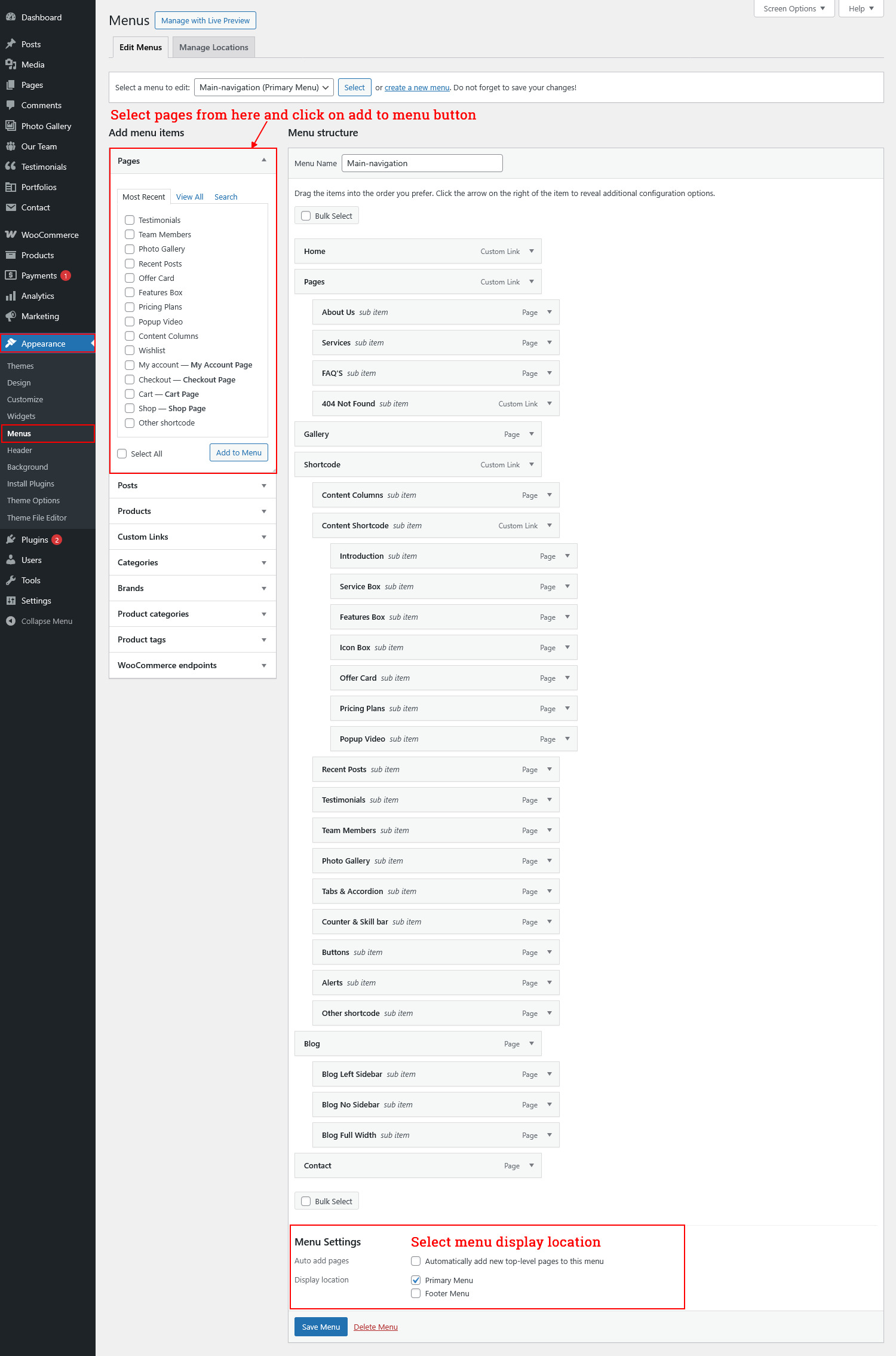Click the Save Menu button
The width and height of the screenshot is (896, 1356).
click(x=321, y=1327)
